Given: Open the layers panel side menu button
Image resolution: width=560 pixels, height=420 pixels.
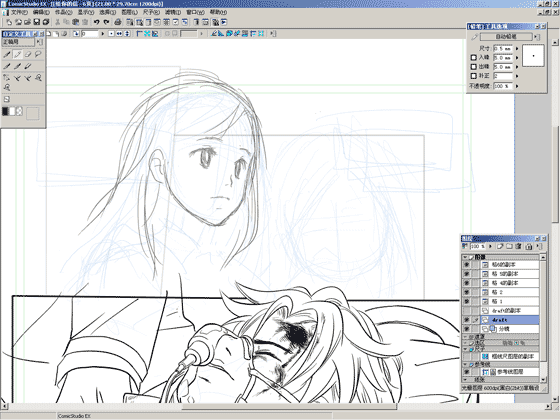Looking at the screenshot, I should [x=540, y=246].
